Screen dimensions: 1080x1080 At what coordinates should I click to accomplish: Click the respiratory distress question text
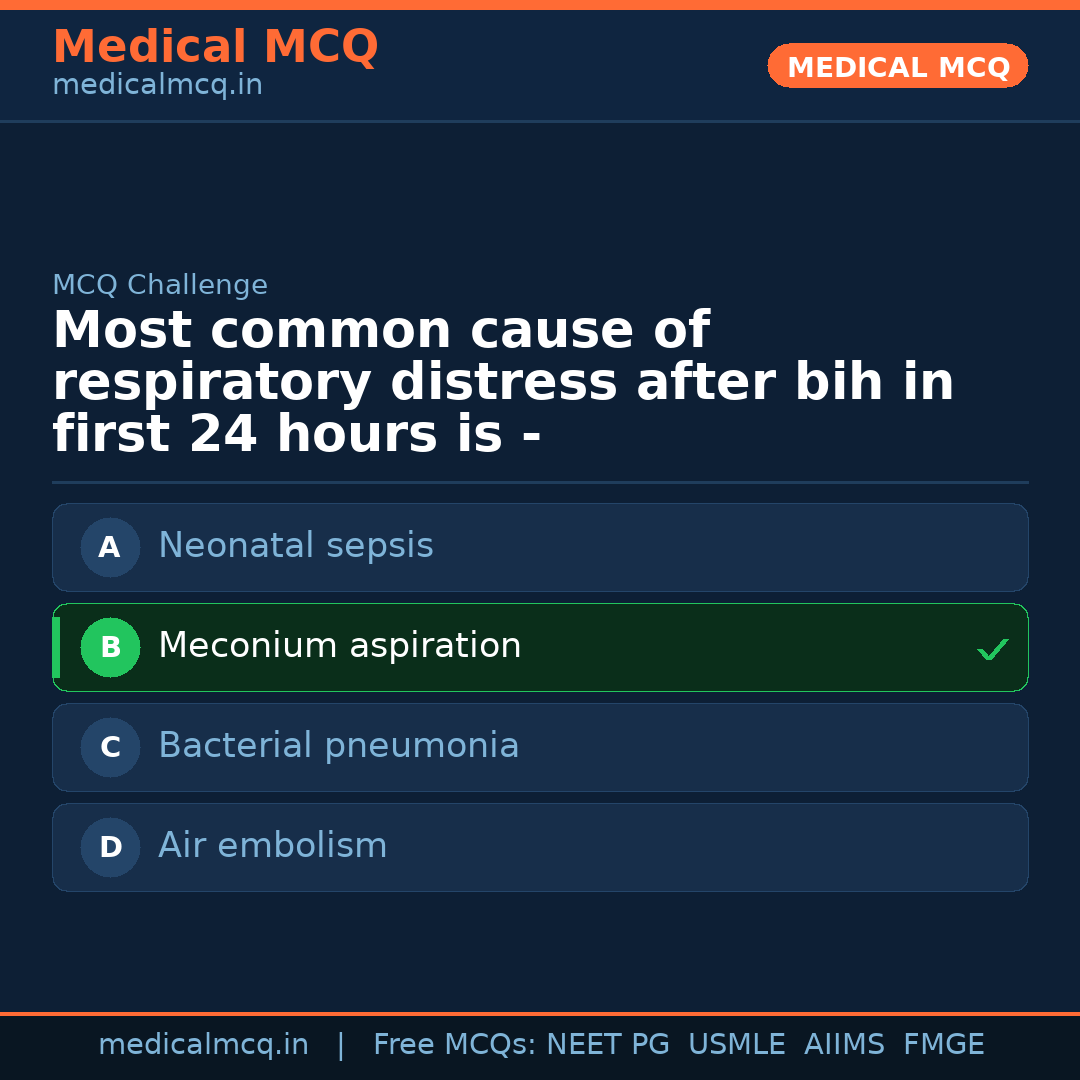503,383
